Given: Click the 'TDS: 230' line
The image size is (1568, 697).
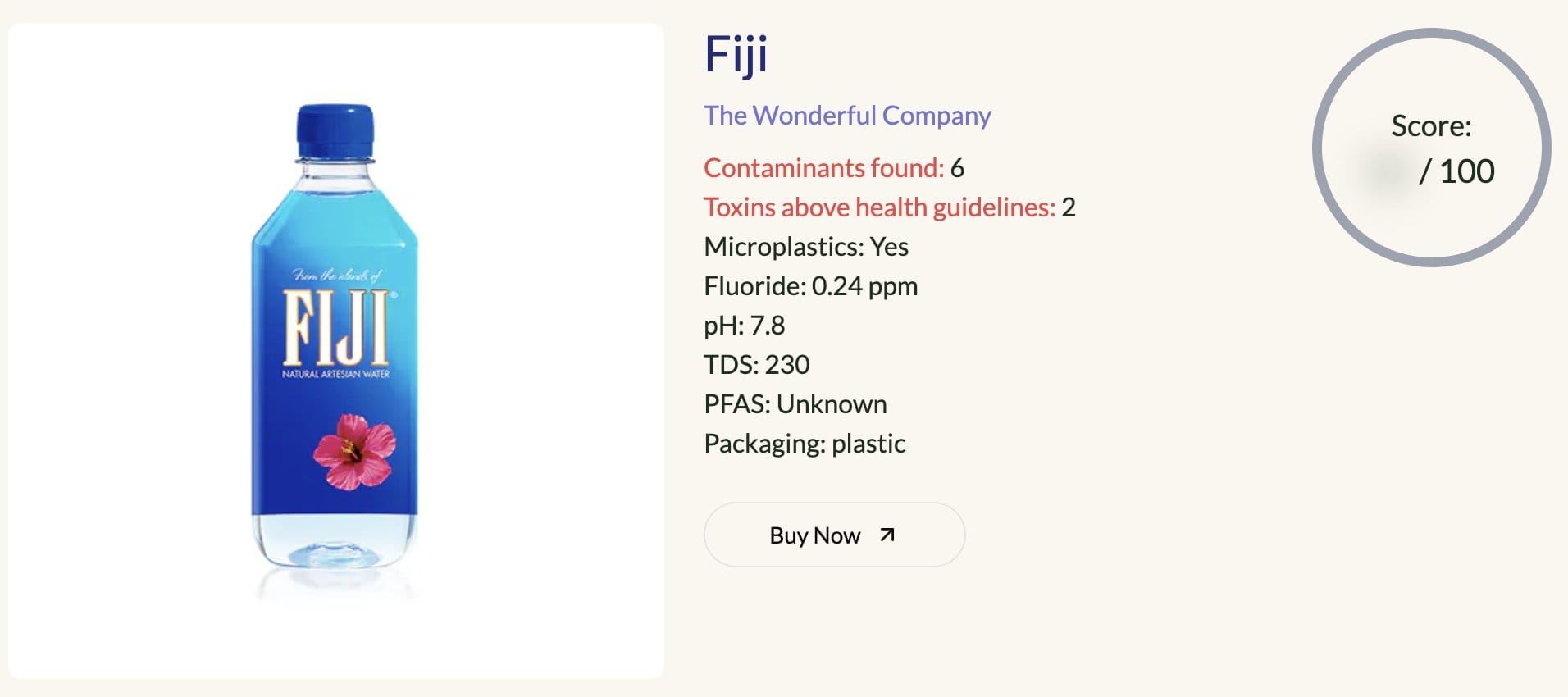Looking at the screenshot, I should coord(757,365).
